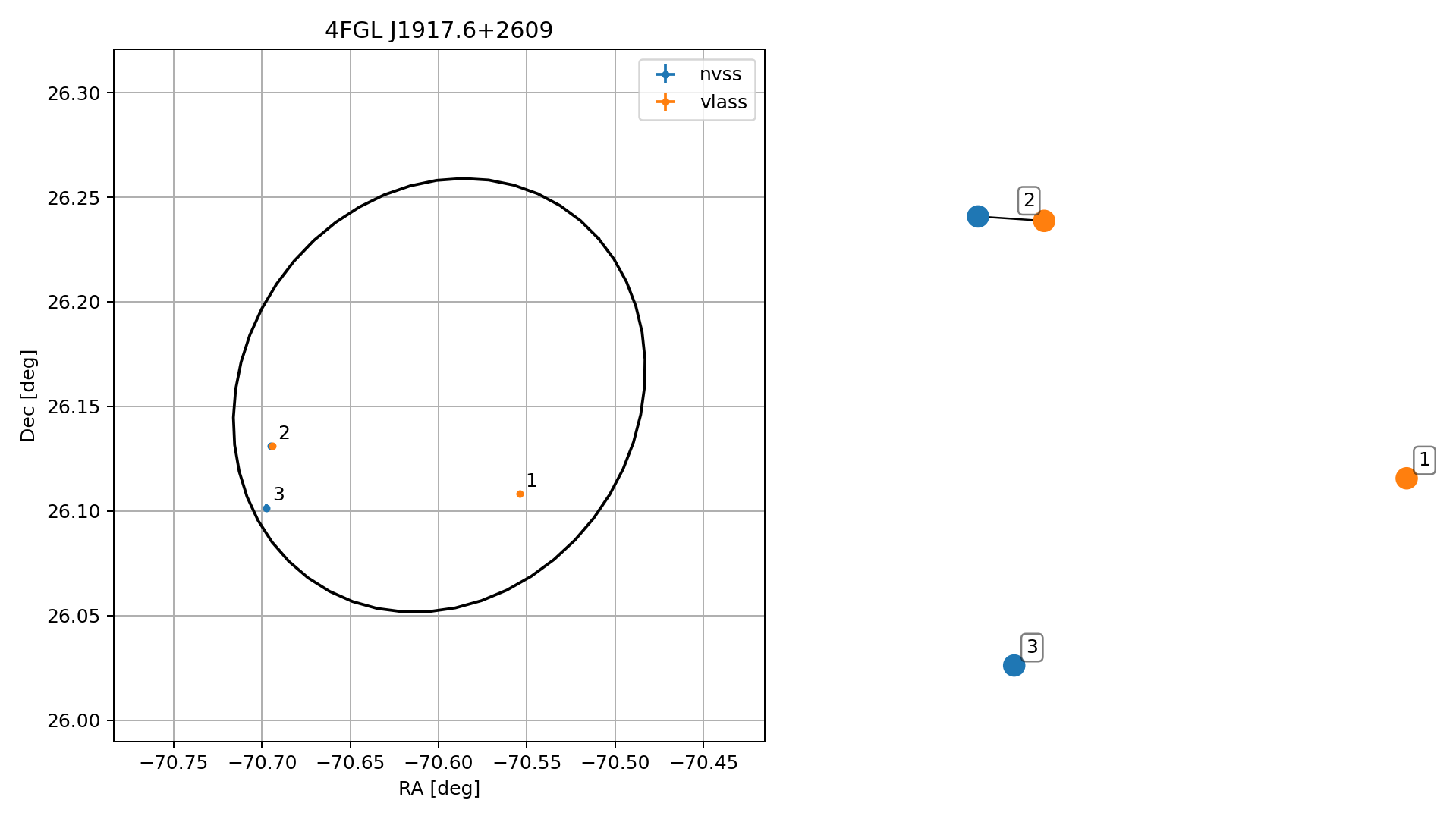Click the 26.00 y-axis tick label
This screenshot has height=819, width=1456.
[x=74, y=721]
